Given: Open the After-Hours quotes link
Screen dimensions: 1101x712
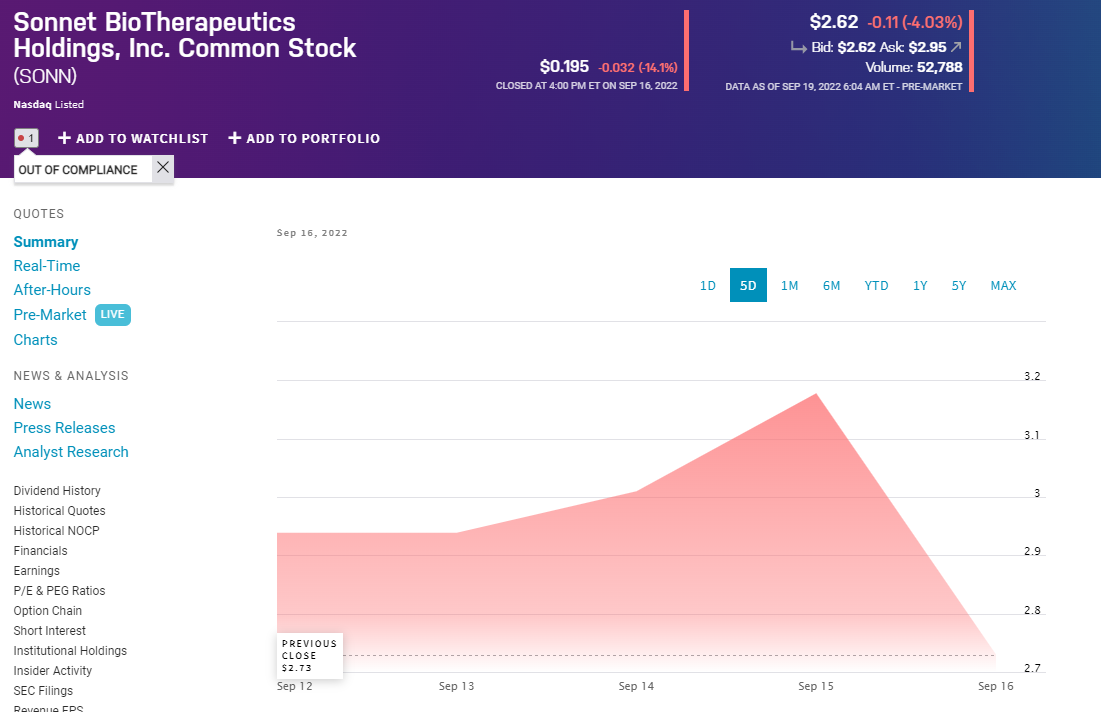Looking at the screenshot, I should [52, 290].
